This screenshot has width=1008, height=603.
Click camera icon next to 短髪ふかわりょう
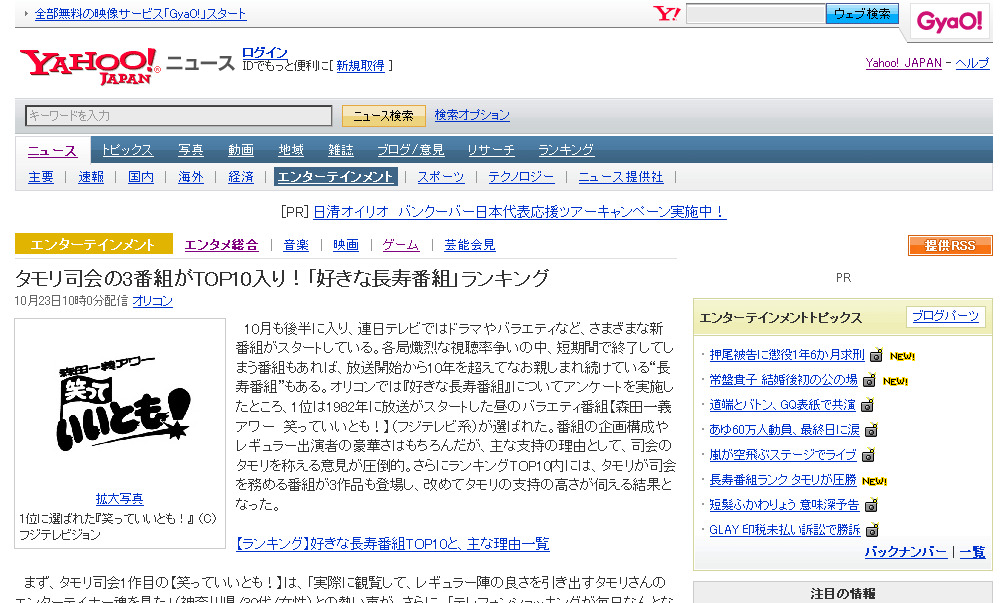pos(871,506)
